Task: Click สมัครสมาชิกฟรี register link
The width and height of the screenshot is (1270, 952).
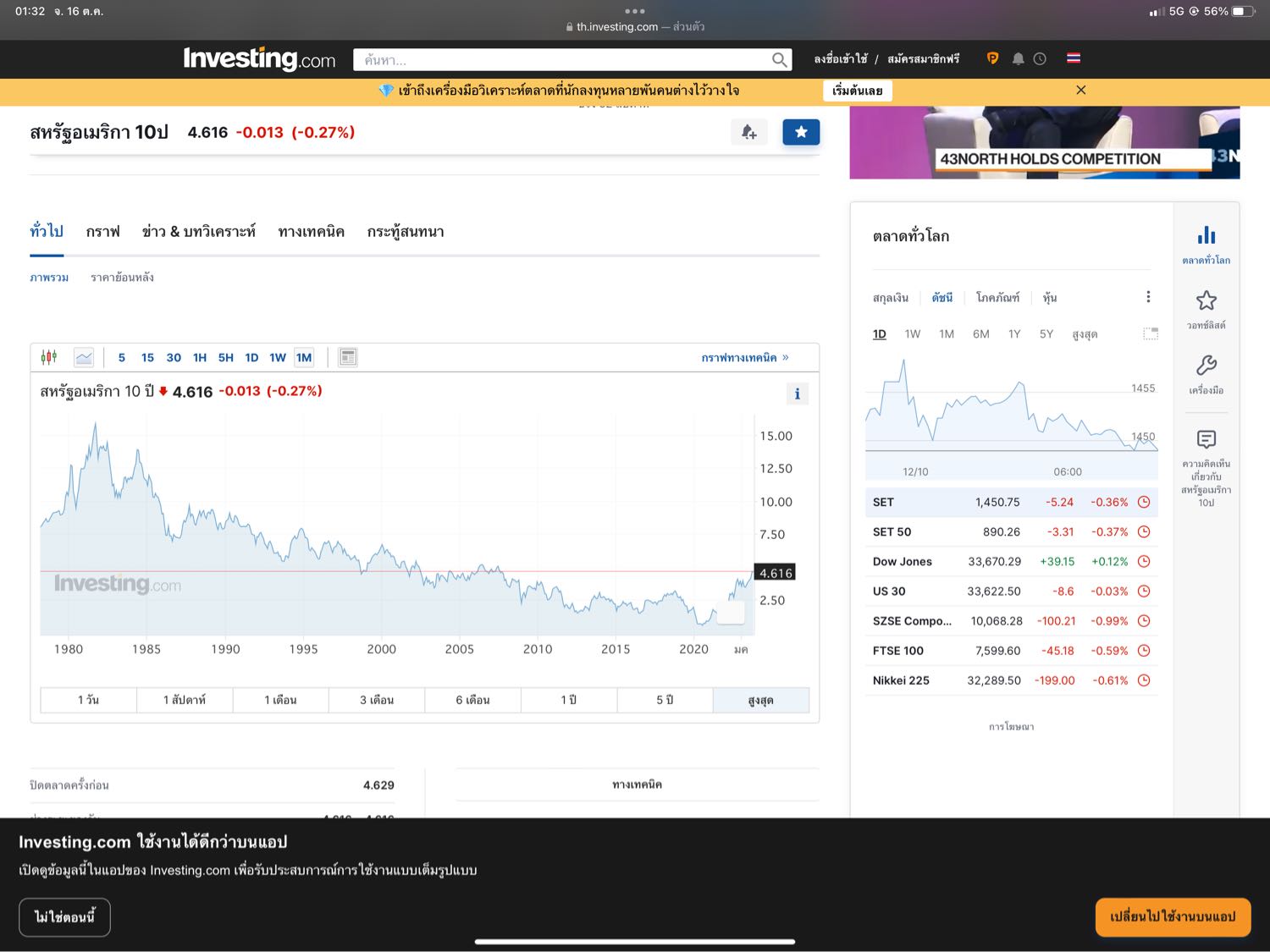Action: click(x=924, y=58)
